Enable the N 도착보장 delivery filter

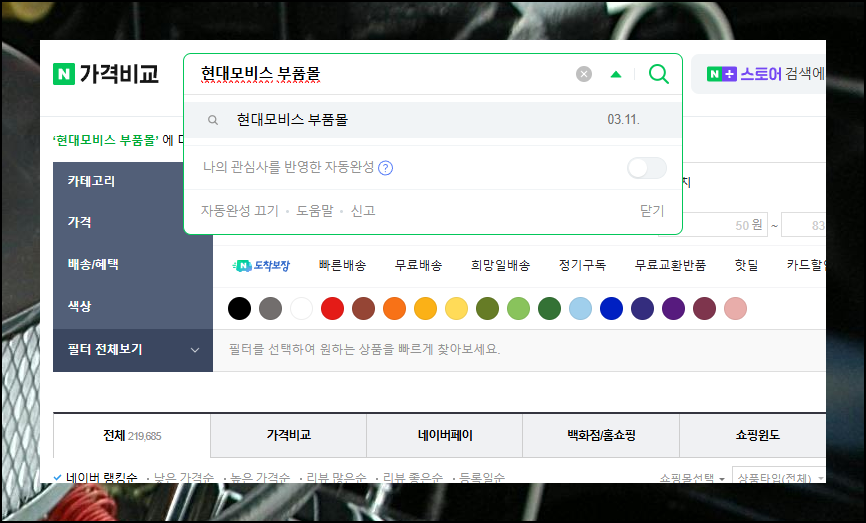pos(261,266)
